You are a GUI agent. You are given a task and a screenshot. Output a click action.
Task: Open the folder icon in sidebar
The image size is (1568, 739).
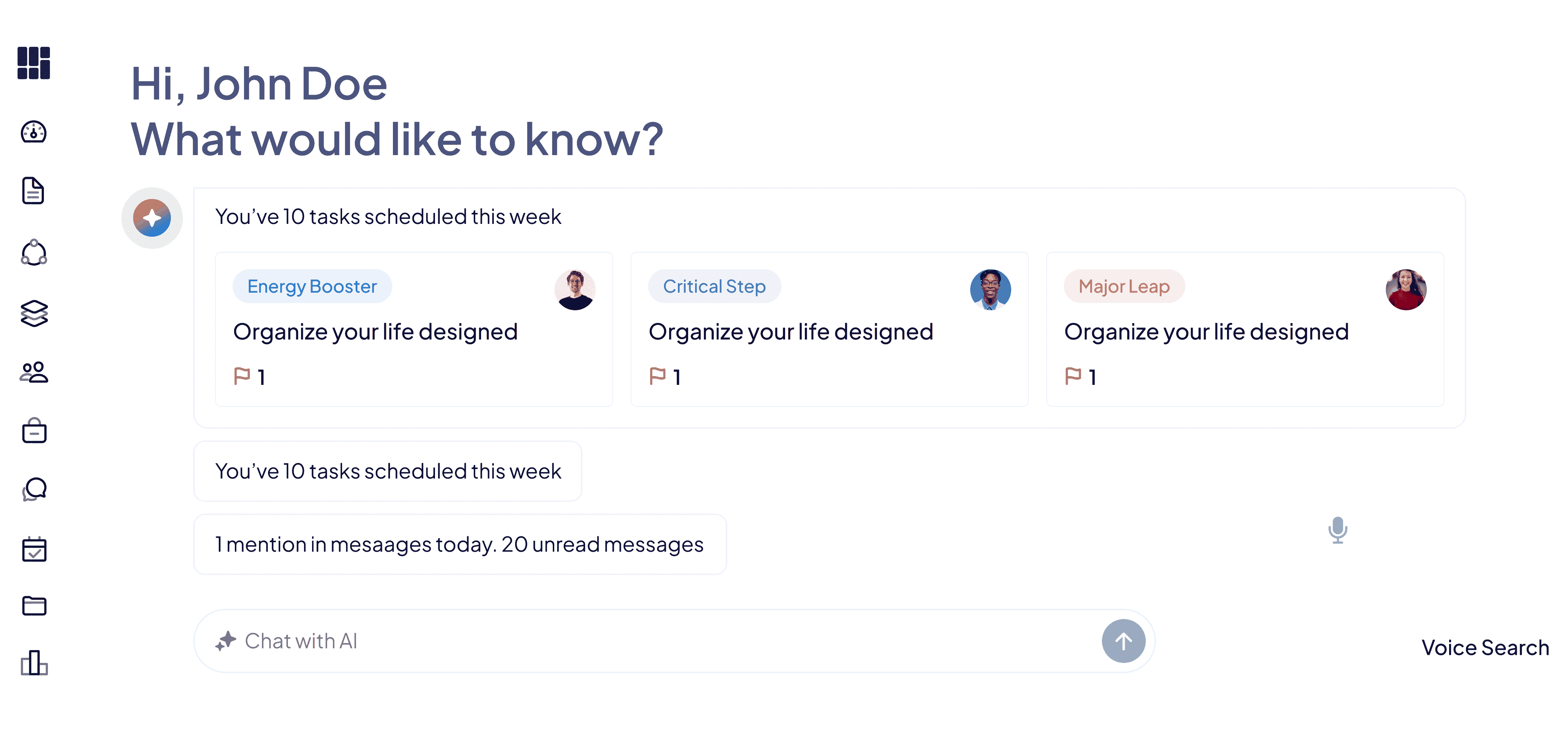(34, 606)
